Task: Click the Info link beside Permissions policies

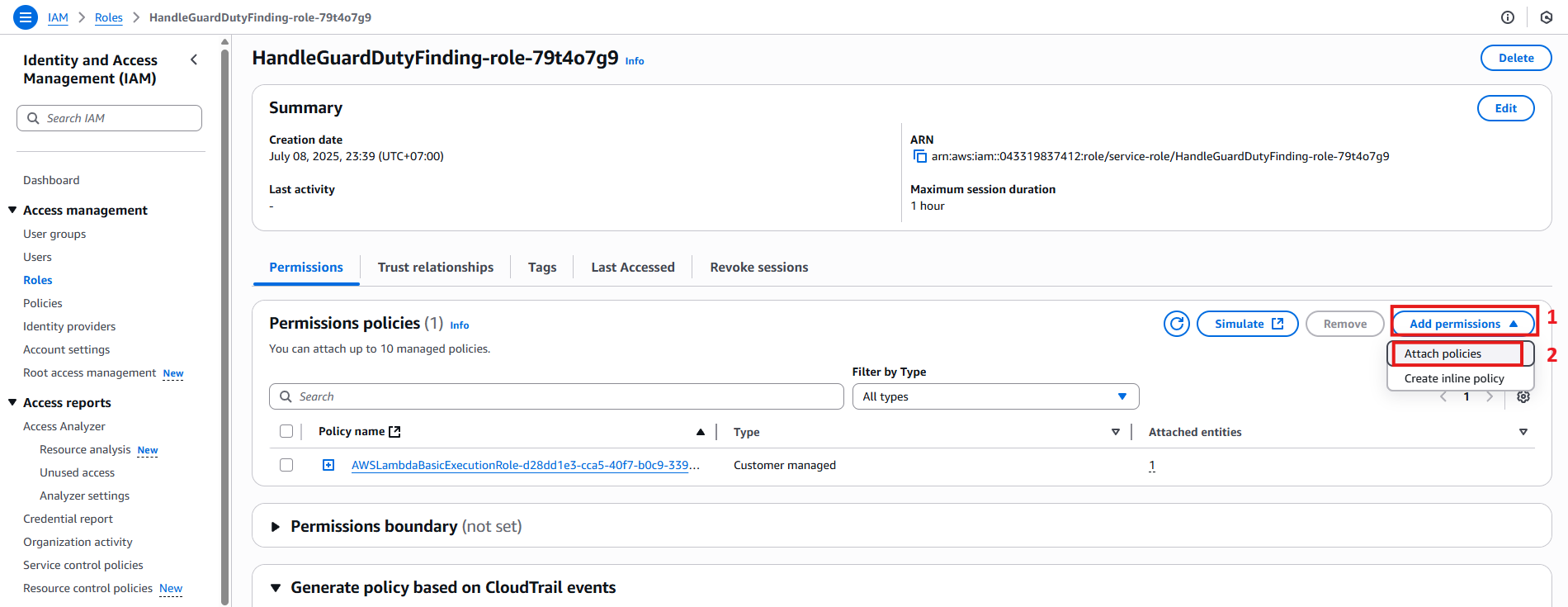Action: click(x=460, y=325)
